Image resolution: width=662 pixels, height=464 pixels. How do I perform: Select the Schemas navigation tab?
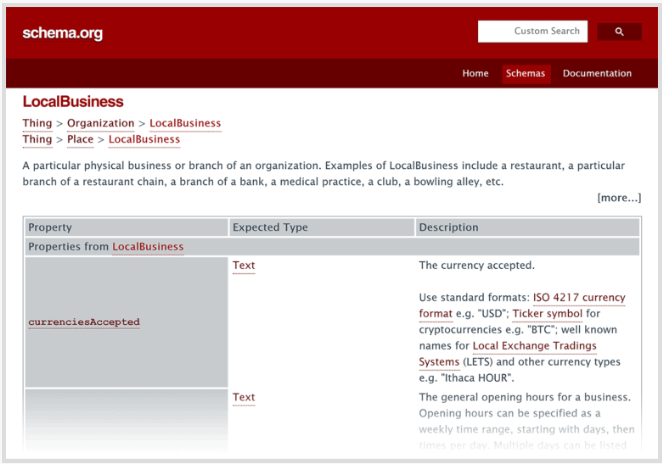point(526,73)
